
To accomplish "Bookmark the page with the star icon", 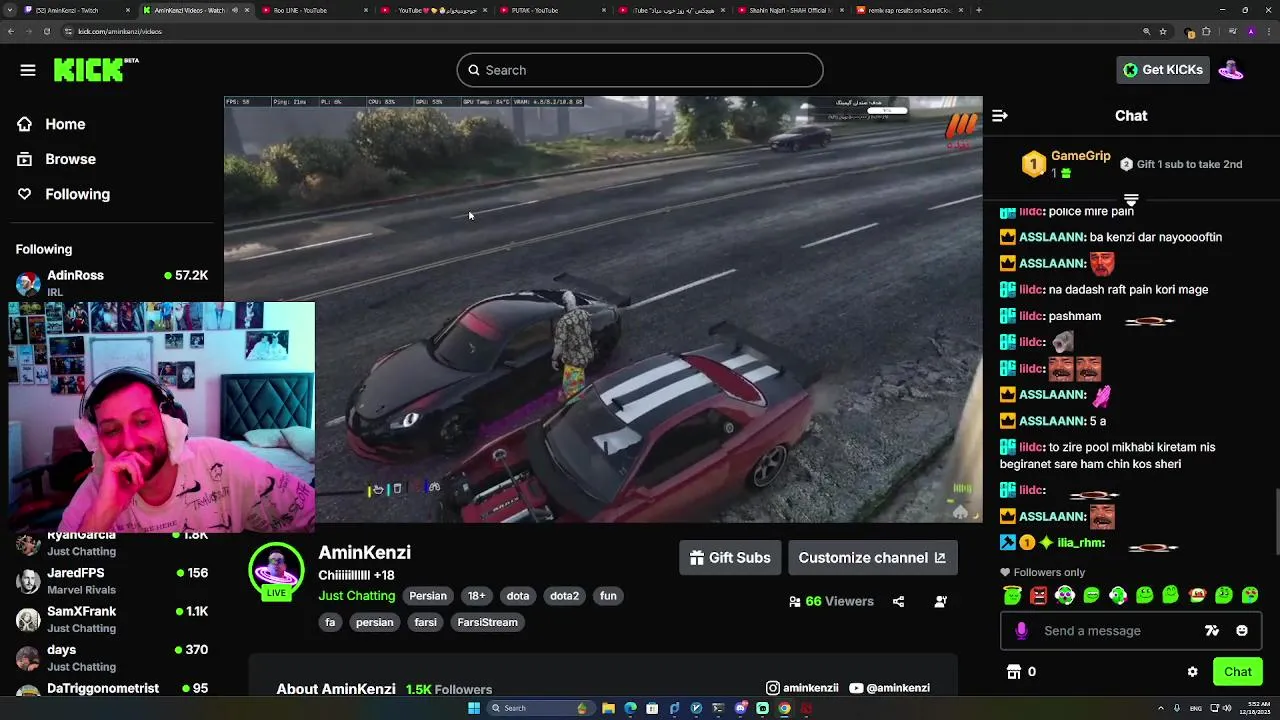I will pyautogui.click(x=1163, y=31).
